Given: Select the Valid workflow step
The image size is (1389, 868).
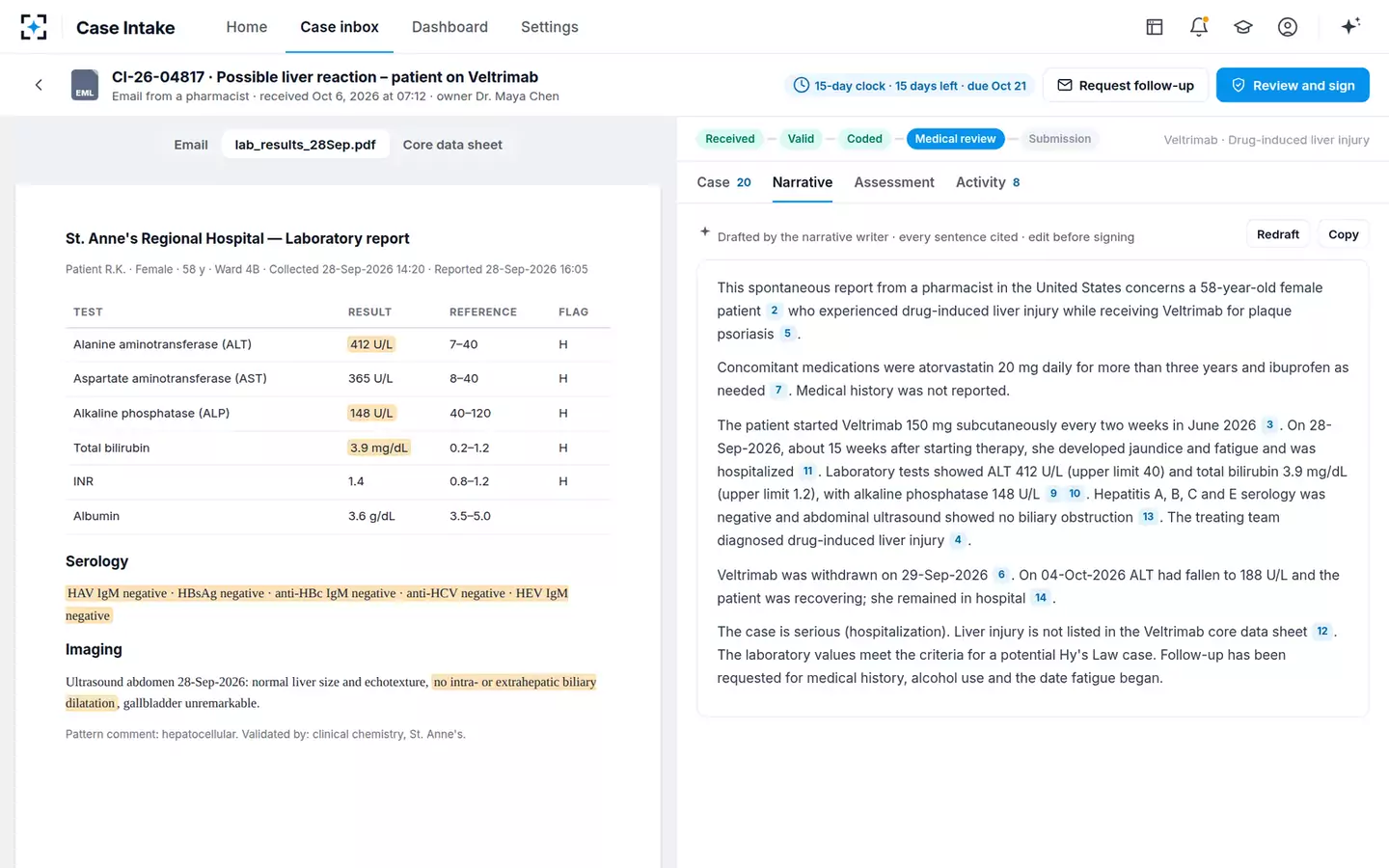Looking at the screenshot, I should pos(801,139).
